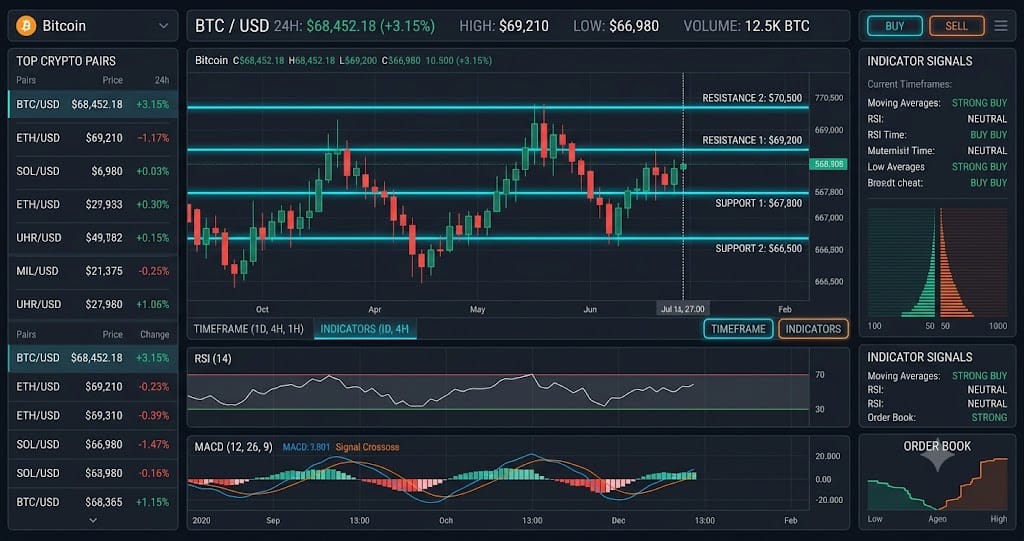Click the green current price tag on axis

[827, 164]
